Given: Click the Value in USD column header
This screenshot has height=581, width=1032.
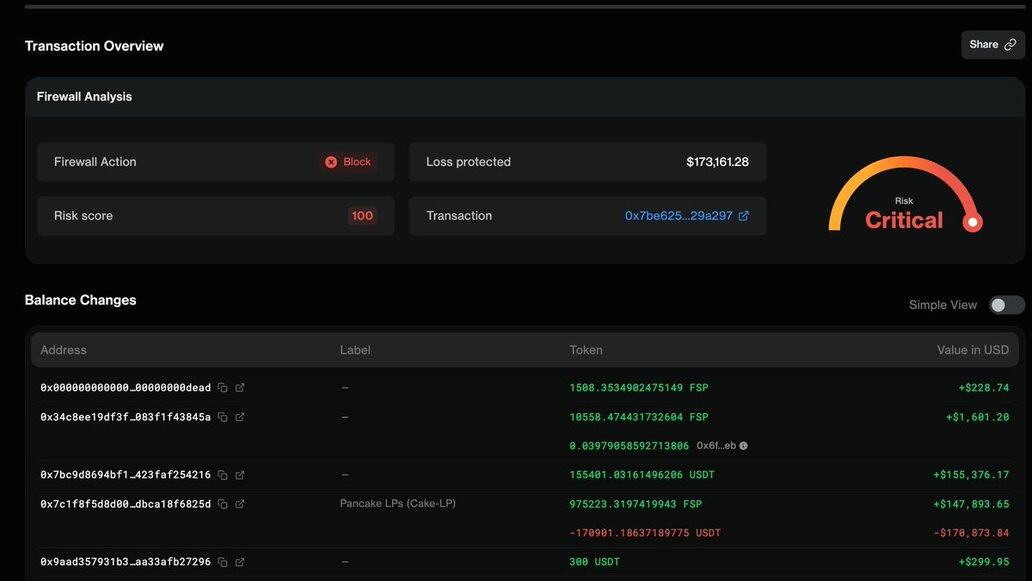Looking at the screenshot, I should (972, 350).
